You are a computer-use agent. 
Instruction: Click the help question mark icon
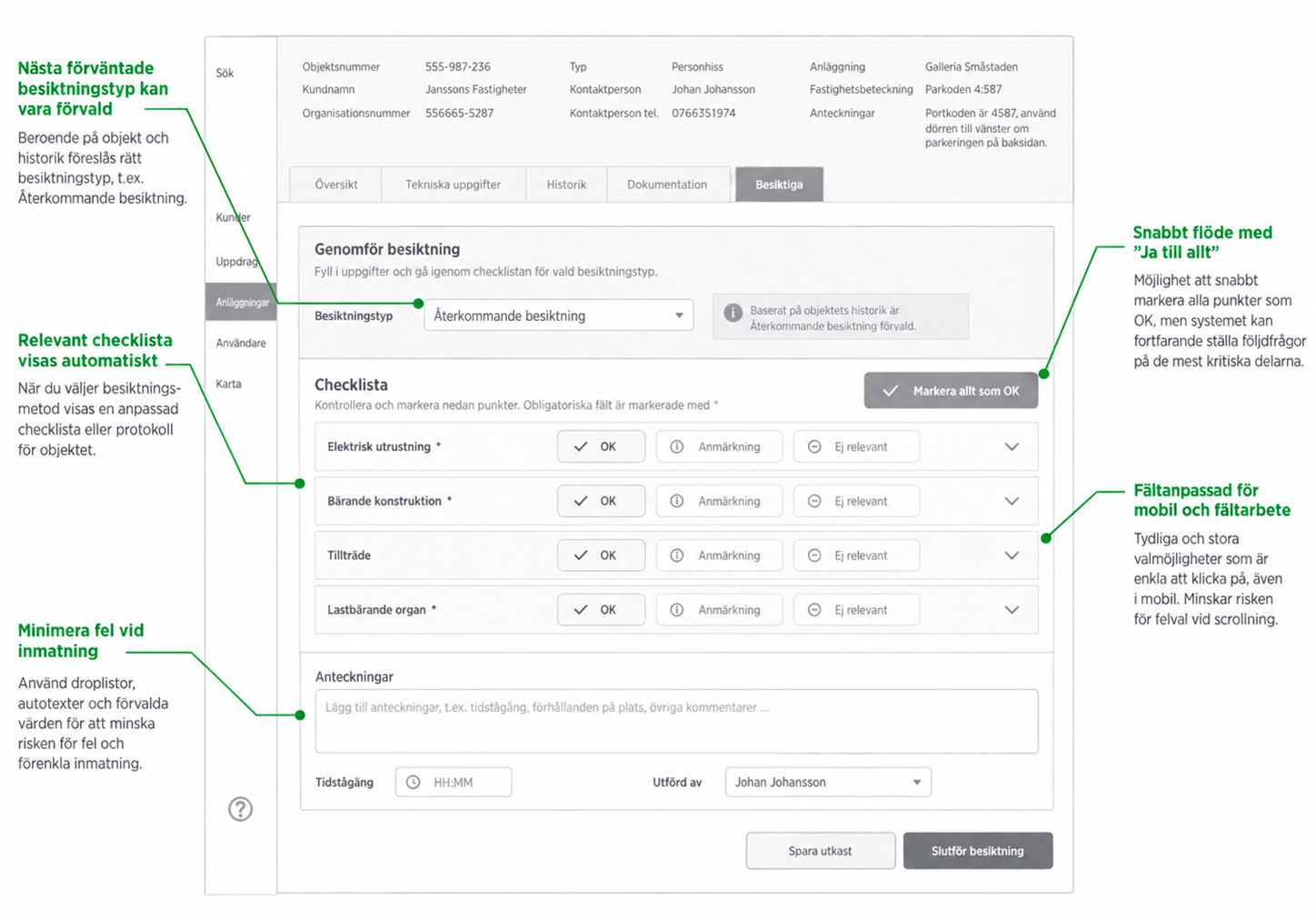[240, 809]
